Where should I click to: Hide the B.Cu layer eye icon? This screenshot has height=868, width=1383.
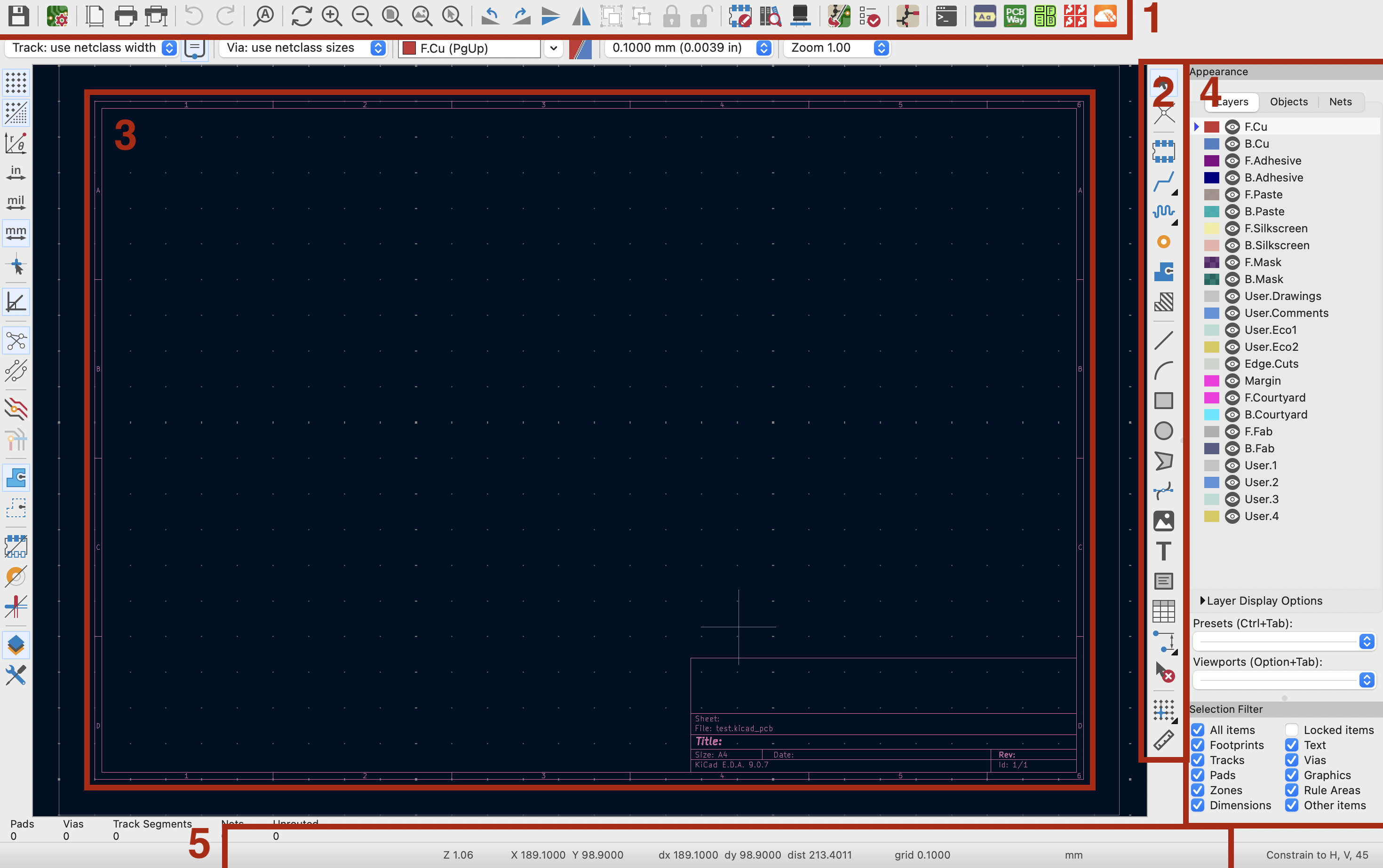(1232, 144)
